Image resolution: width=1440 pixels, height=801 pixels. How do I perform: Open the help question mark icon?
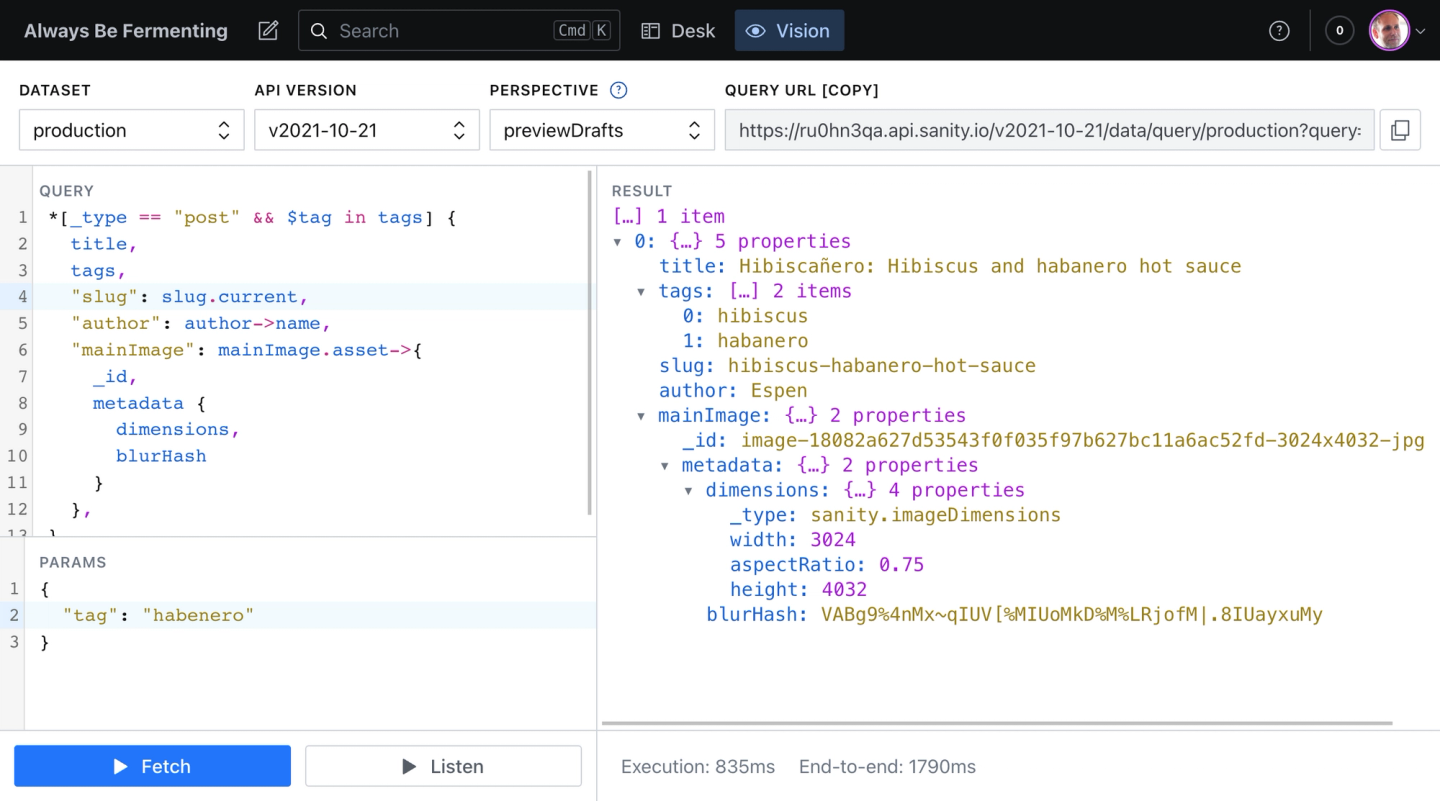pyautogui.click(x=1279, y=30)
